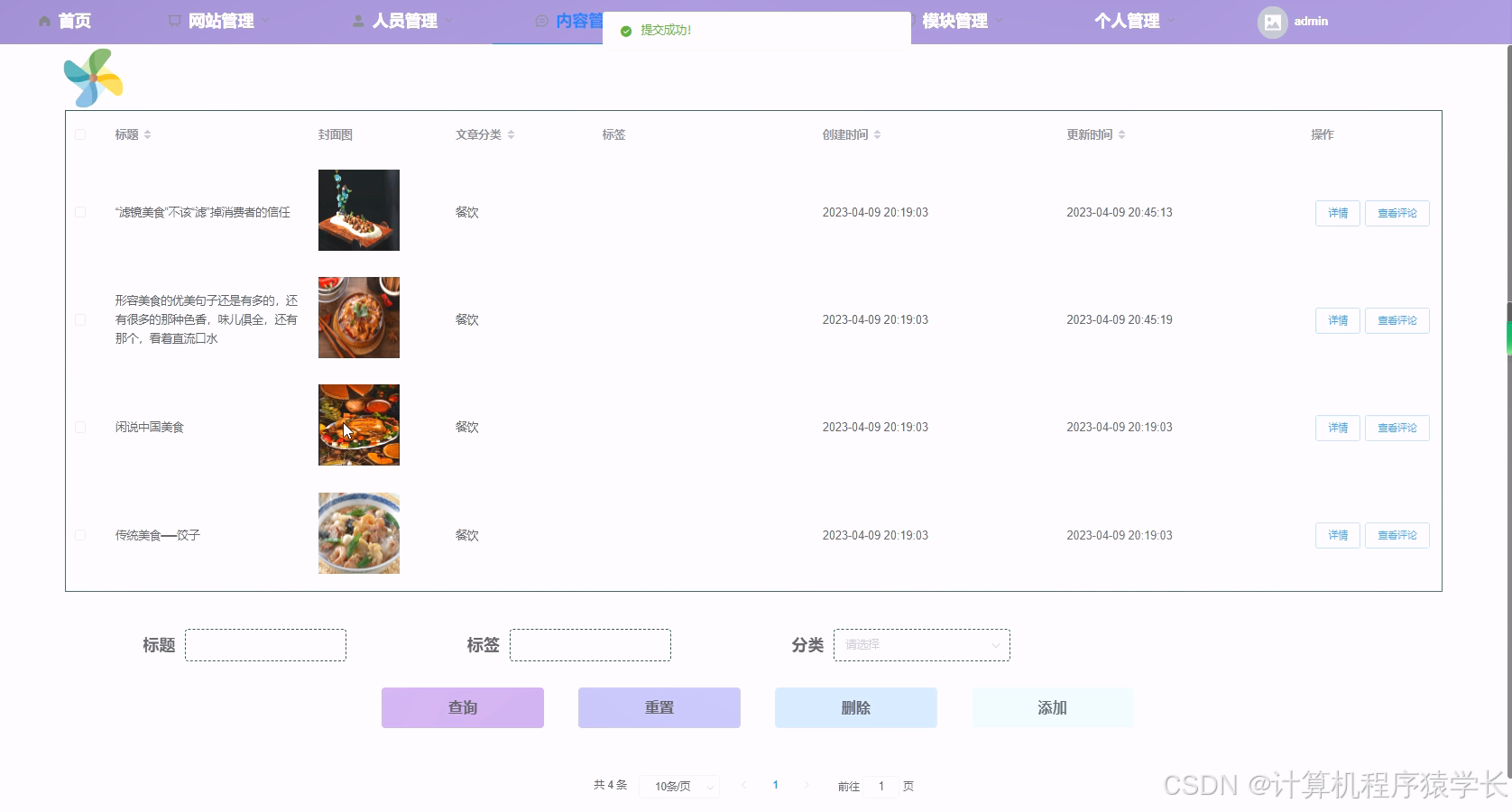Sort by 创建时间 using its arrows

pyautogui.click(x=877, y=134)
